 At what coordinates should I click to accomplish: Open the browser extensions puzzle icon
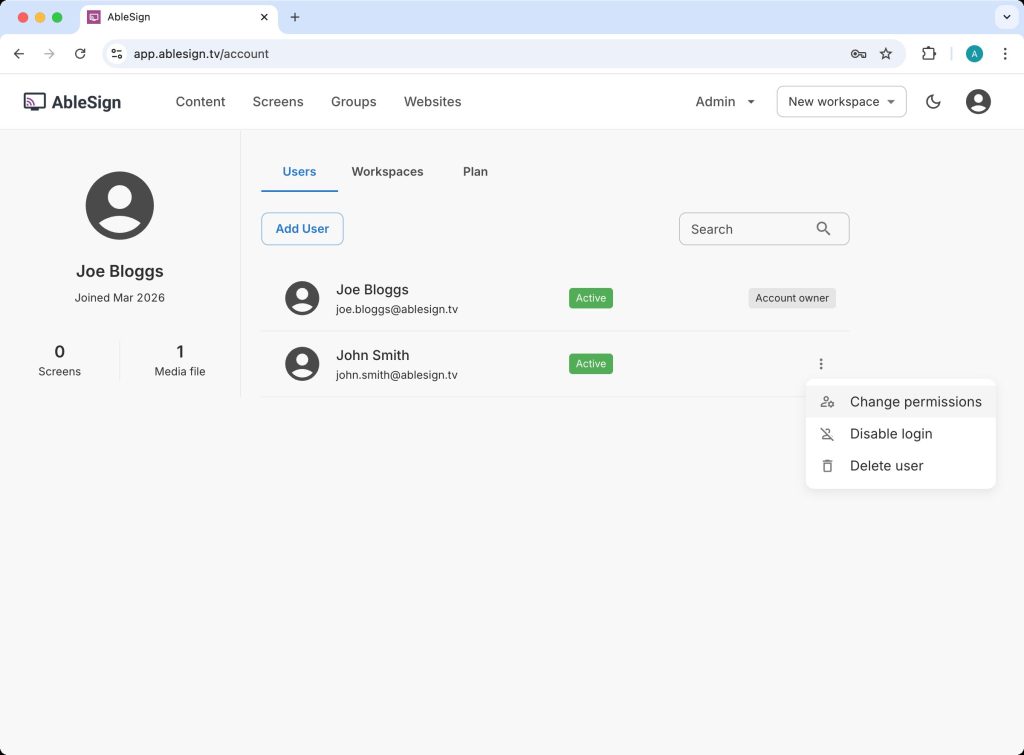pos(929,54)
